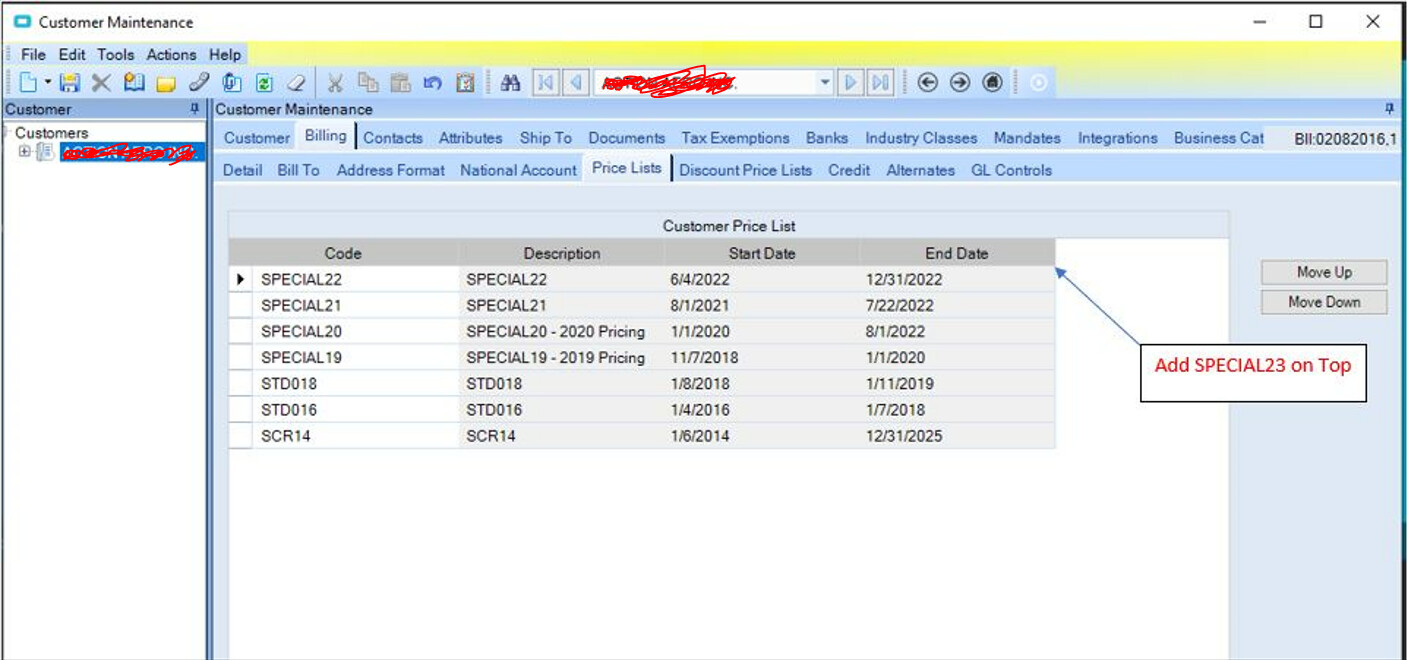
Task: Select the SPECIAL21 code cell
Action: pos(355,305)
